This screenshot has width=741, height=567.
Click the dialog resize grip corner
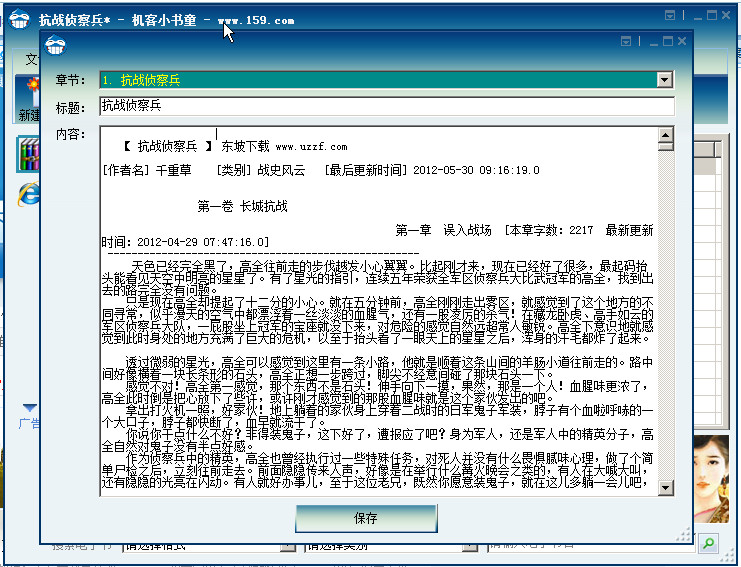tap(683, 534)
